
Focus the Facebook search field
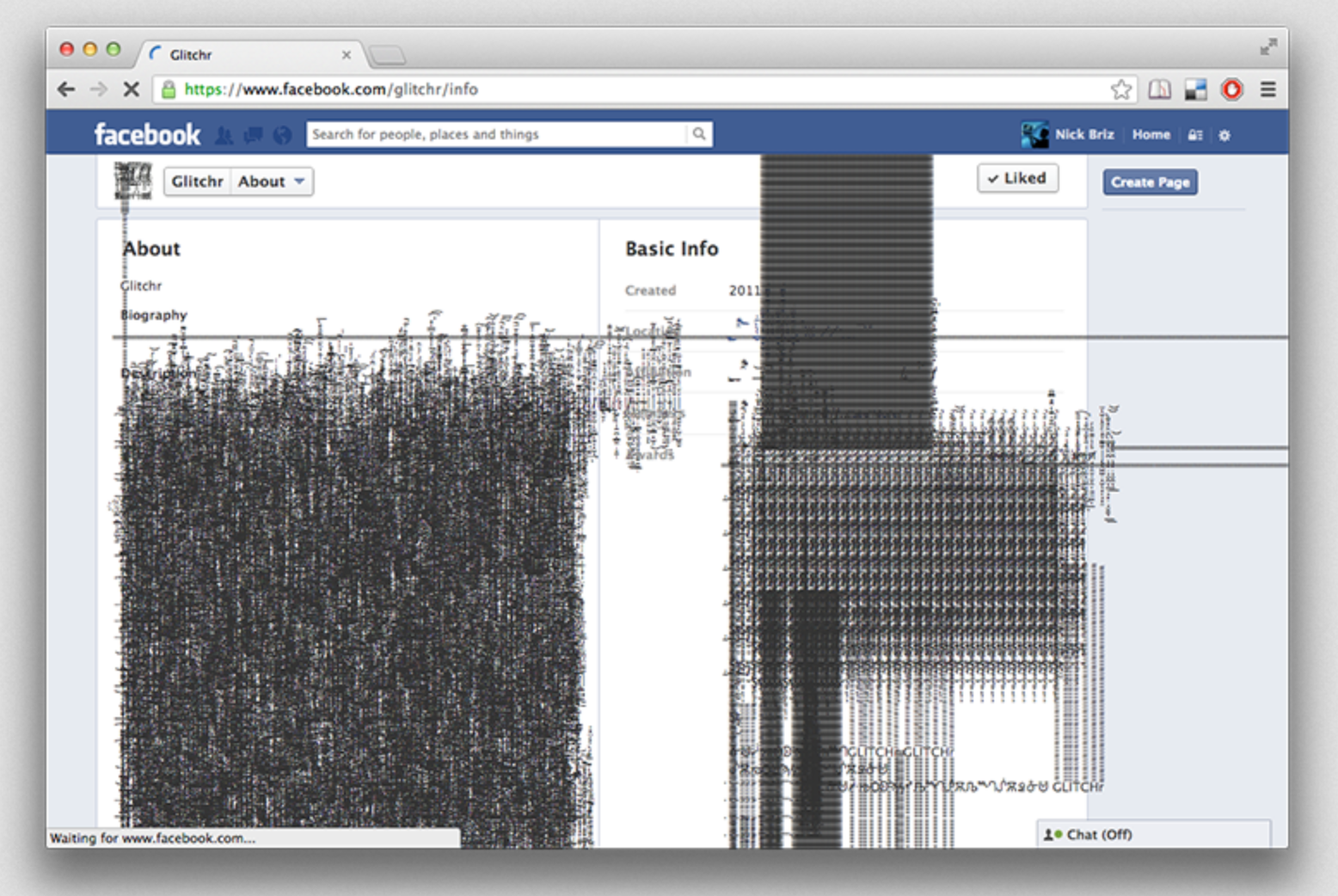497,134
